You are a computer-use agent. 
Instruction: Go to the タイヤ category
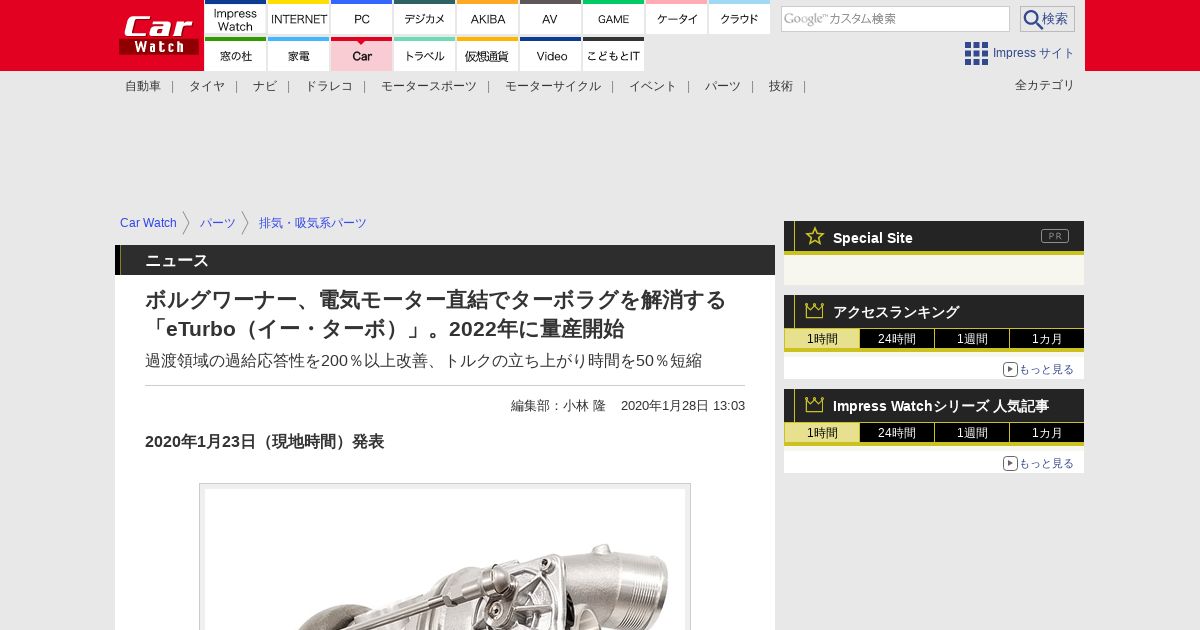pyautogui.click(x=207, y=86)
